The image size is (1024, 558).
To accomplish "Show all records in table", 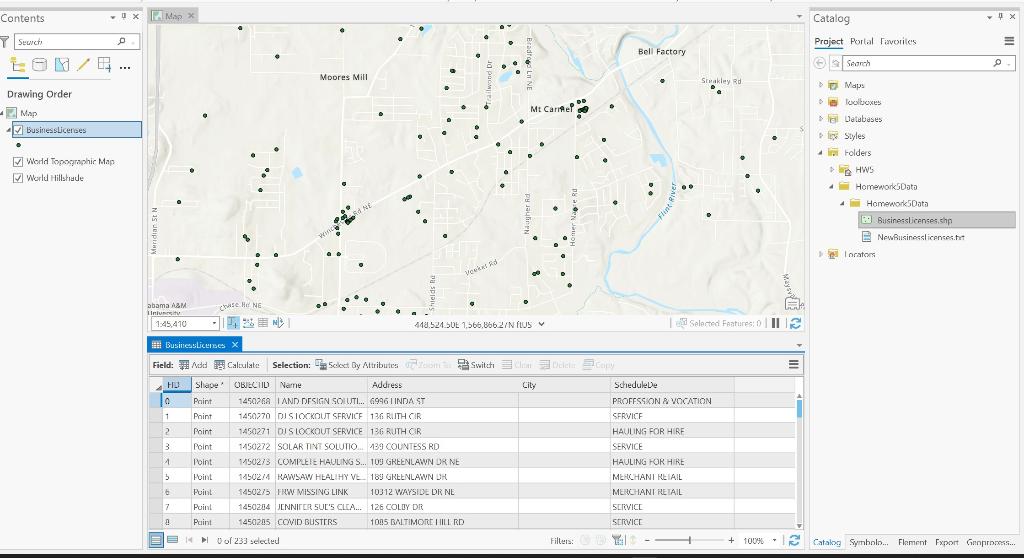I will (156, 540).
